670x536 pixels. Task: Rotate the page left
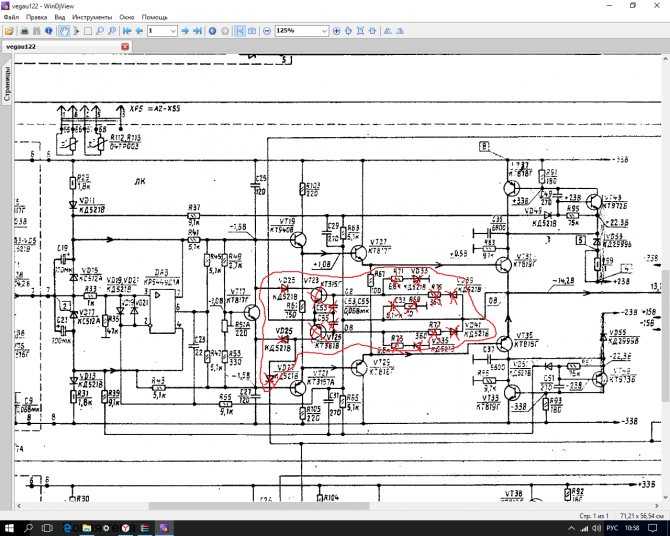coord(388,31)
